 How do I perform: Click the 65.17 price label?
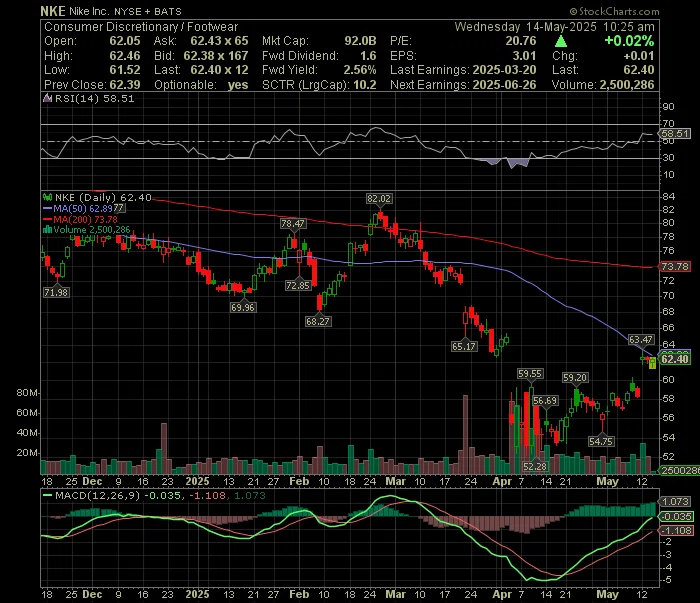pos(464,346)
